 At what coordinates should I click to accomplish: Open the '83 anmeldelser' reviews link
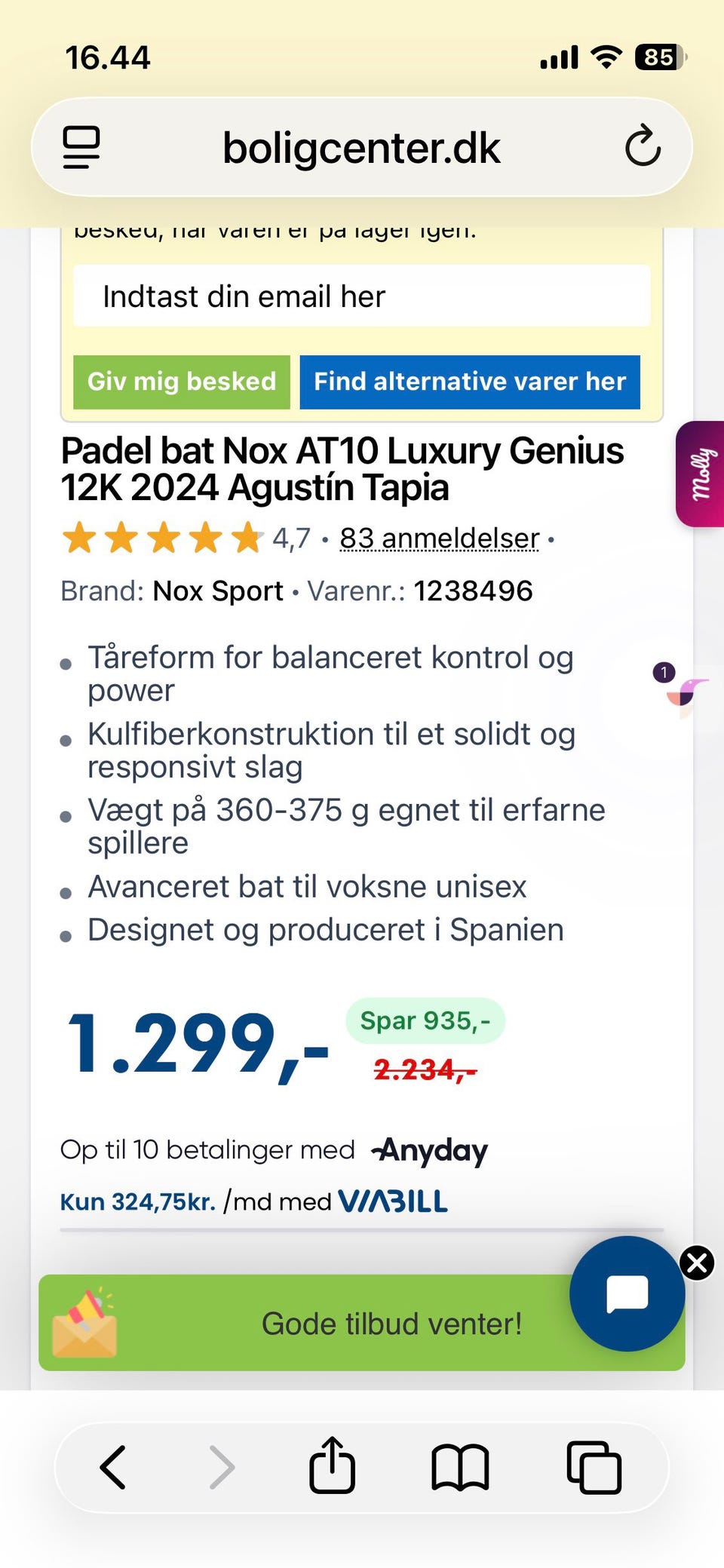coord(439,539)
